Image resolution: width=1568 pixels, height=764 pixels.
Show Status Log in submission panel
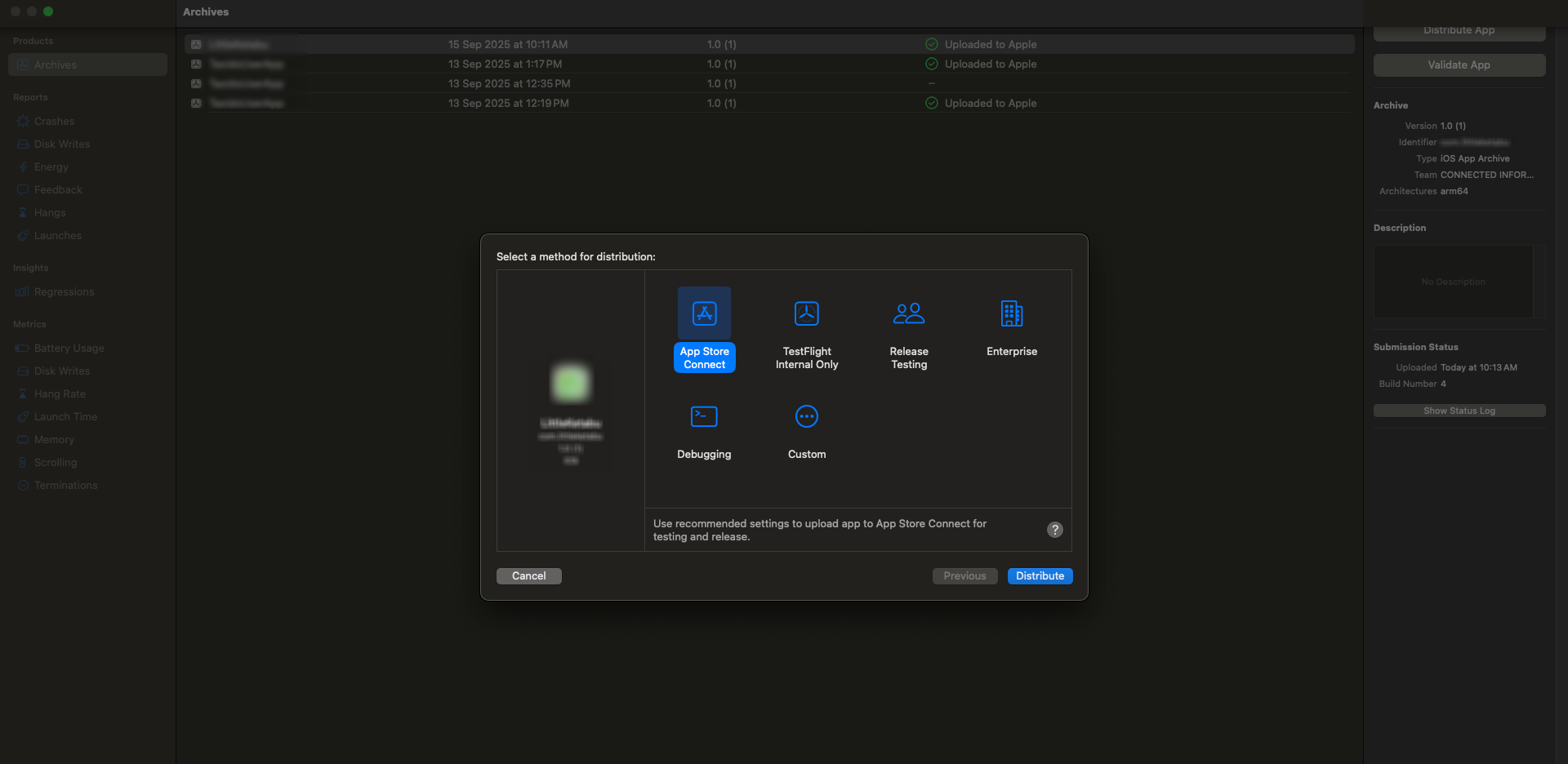point(1459,411)
